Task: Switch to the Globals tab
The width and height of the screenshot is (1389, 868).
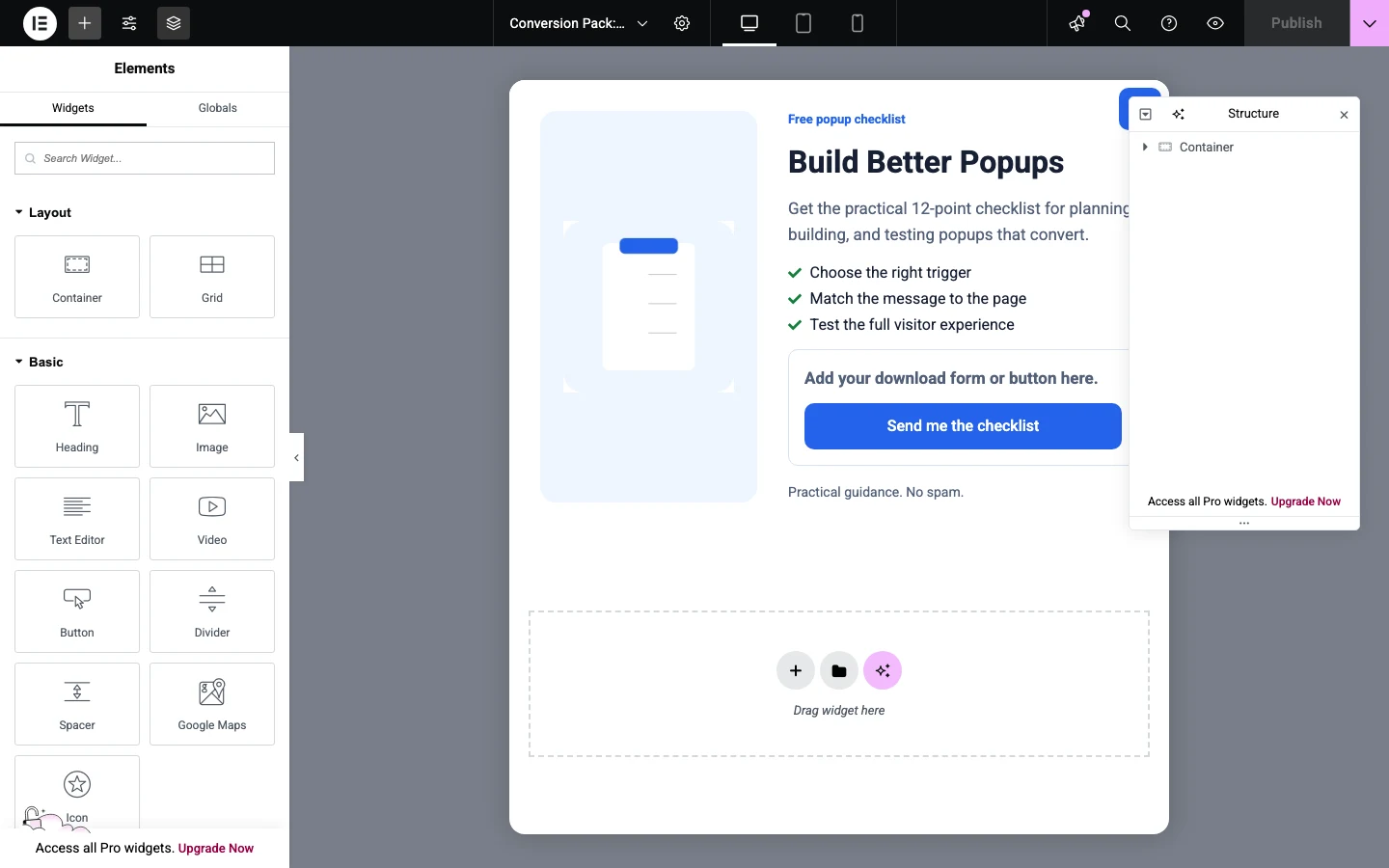Action: 218,108
